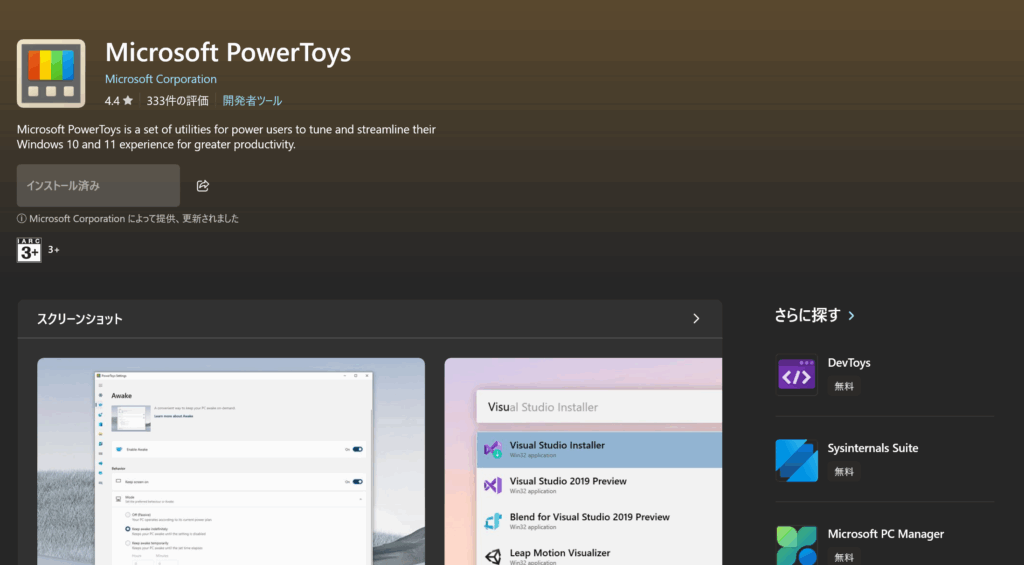This screenshot has width=1024, height=565.
Task: Click the share icon beside the install button
Action: (x=203, y=186)
